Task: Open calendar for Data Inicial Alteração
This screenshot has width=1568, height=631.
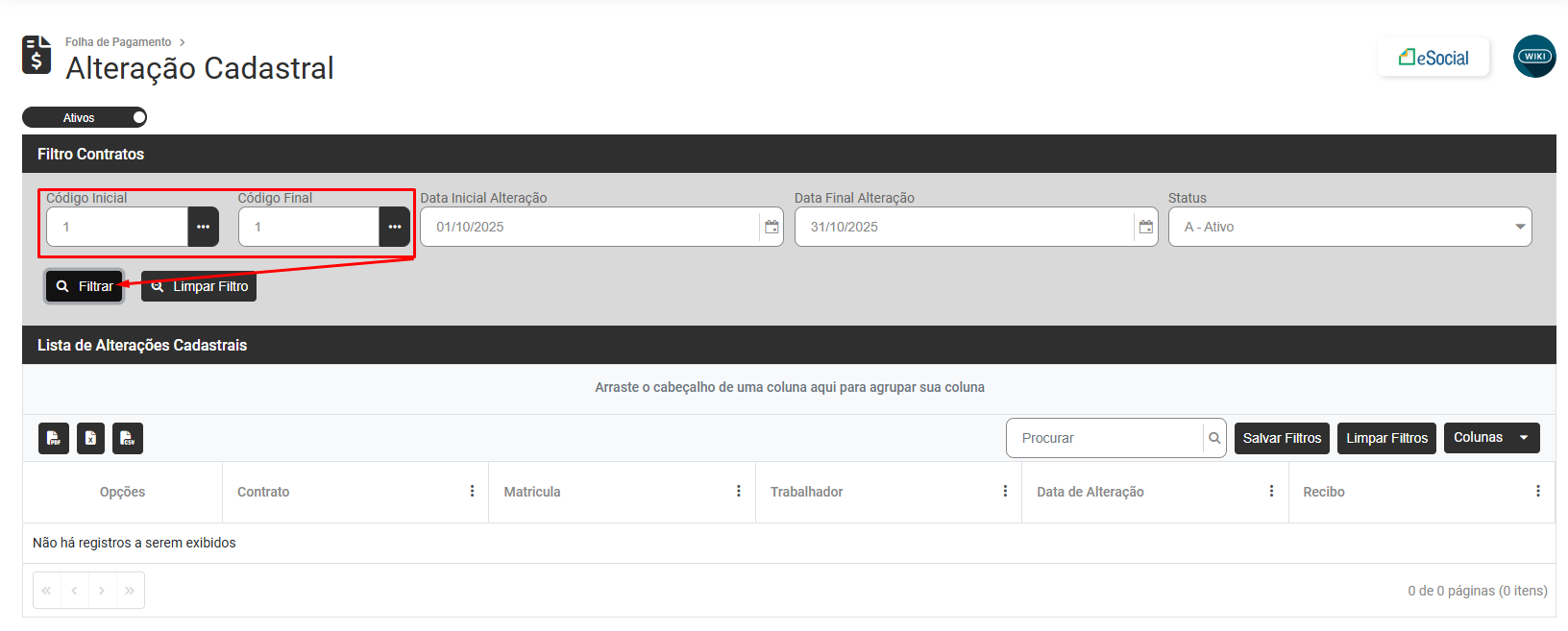Action: click(x=772, y=228)
